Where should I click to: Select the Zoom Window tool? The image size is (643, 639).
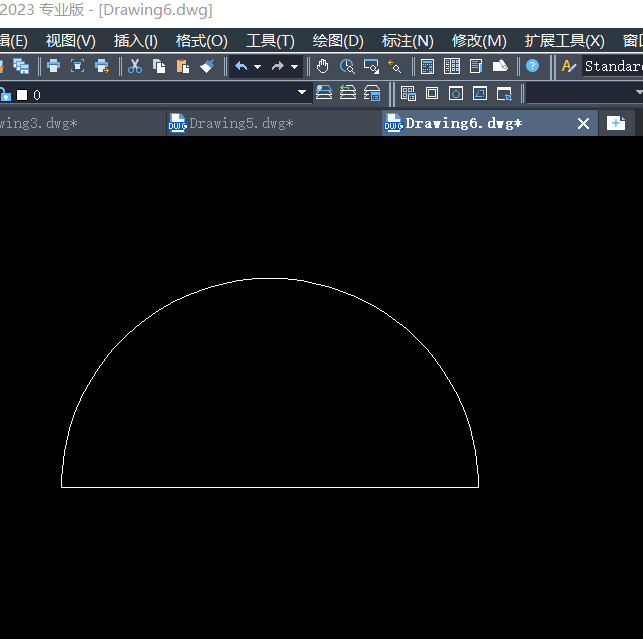372,66
